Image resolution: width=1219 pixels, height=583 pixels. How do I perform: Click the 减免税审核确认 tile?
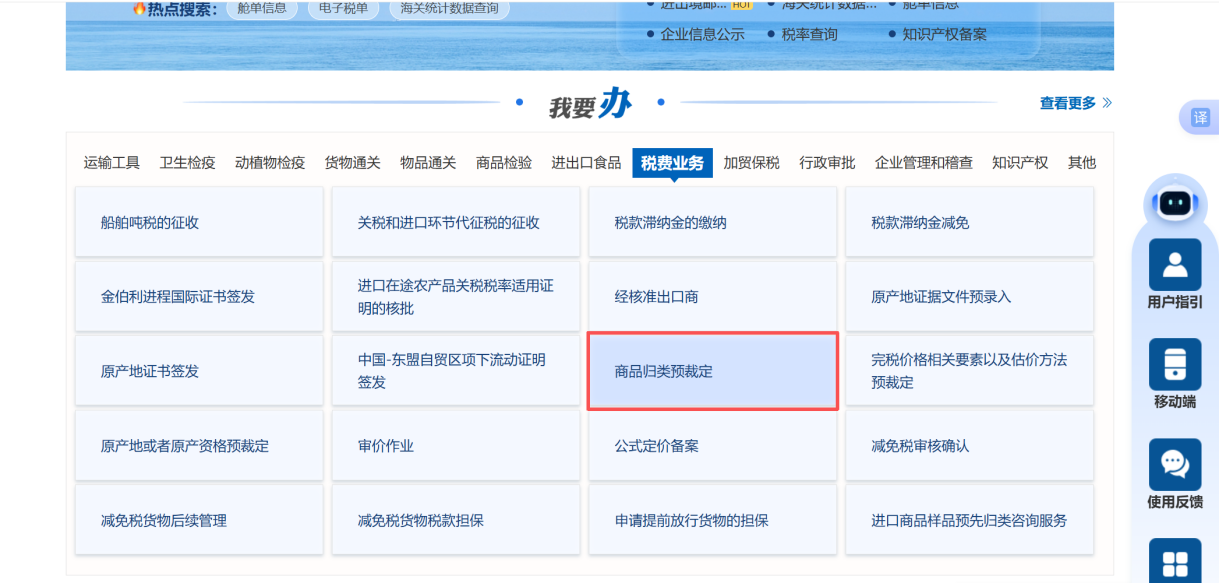pyautogui.click(x=969, y=446)
